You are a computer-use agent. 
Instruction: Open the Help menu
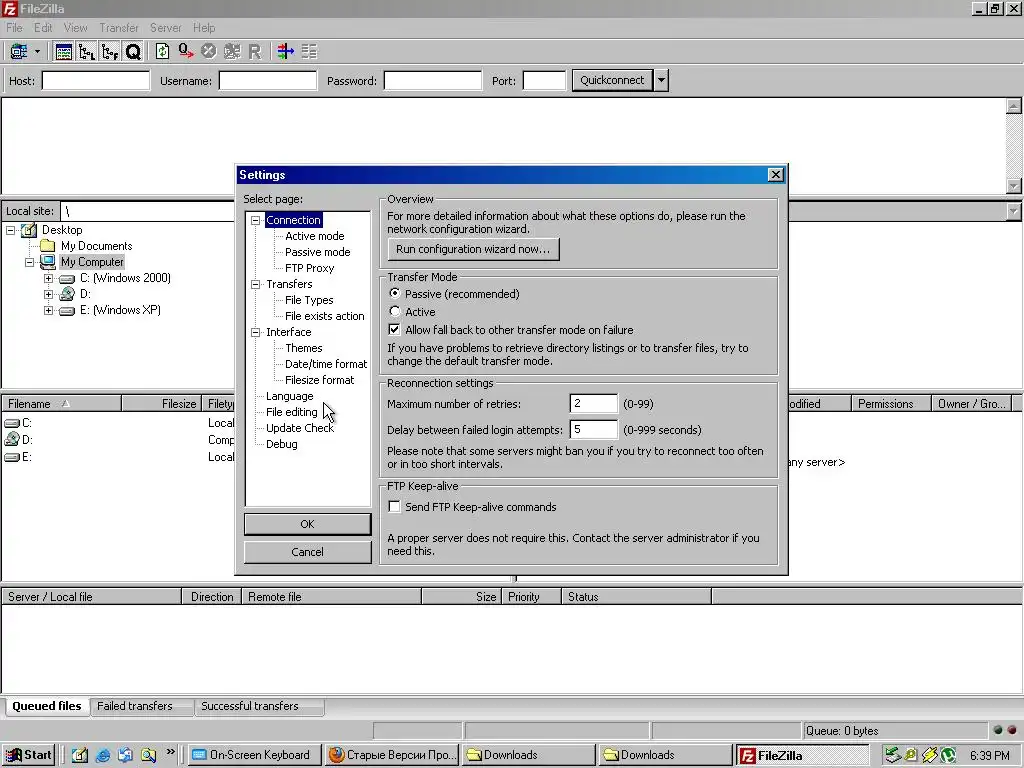coord(204,28)
